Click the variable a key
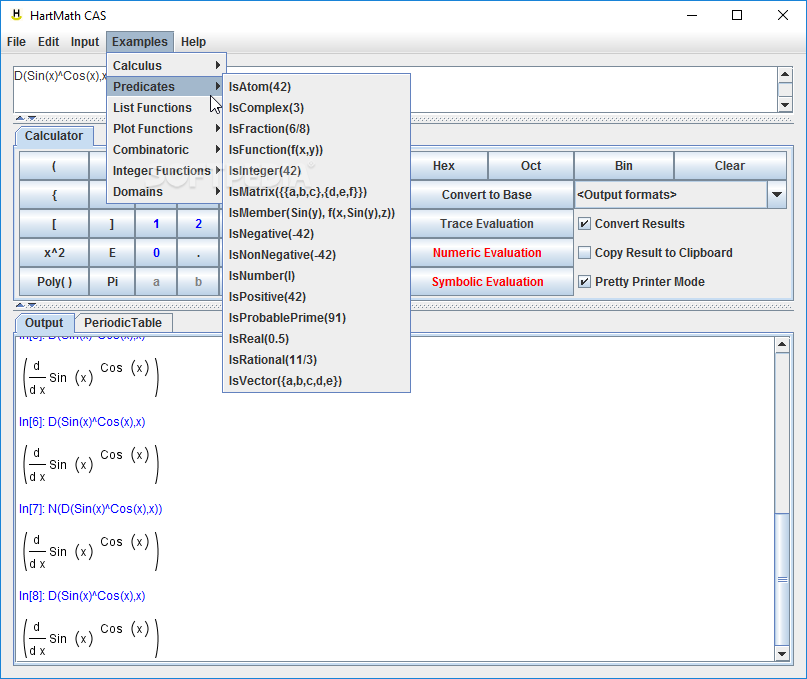Image resolution: width=807 pixels, height=679 pixels. tap(156, 282)
